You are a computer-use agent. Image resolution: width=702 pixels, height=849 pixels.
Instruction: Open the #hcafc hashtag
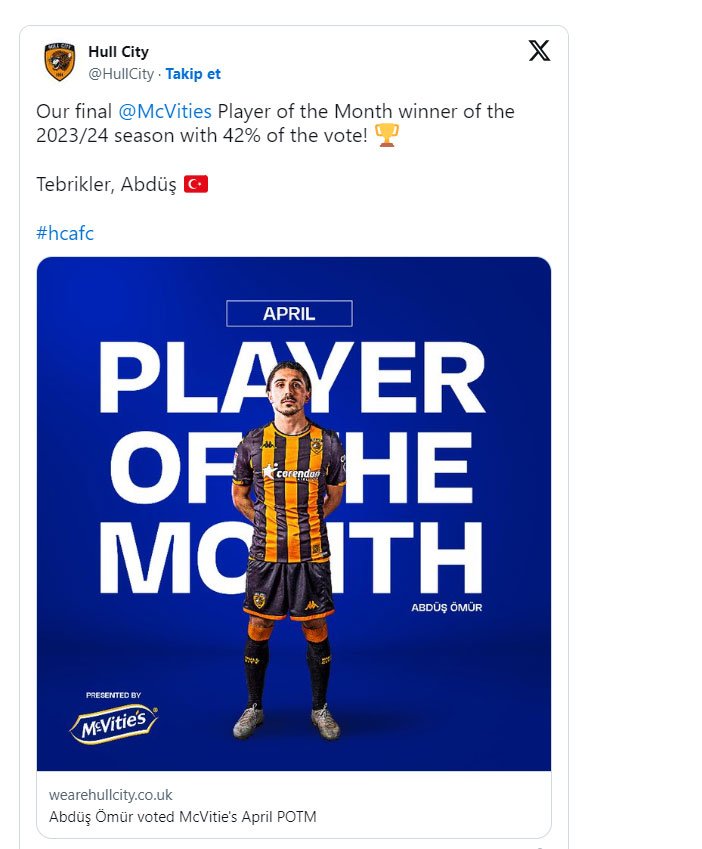[65, 233]
